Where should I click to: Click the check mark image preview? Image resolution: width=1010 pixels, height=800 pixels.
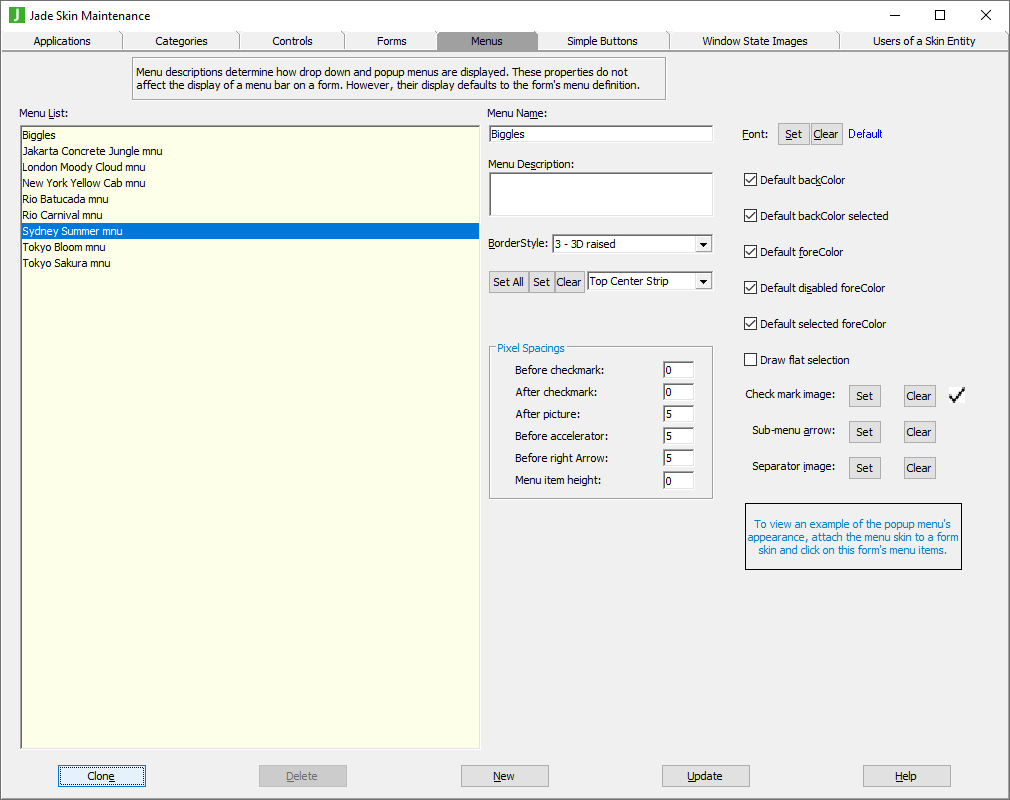pyautogui.click(x=957, y=396)
